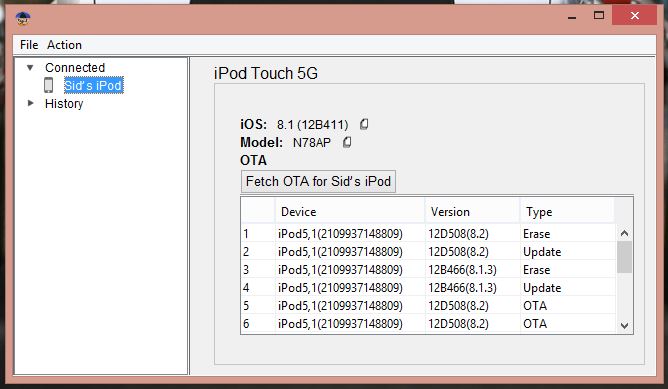Click the Device cell in row 6
The image size is (668, 389).
click(350, 324)
